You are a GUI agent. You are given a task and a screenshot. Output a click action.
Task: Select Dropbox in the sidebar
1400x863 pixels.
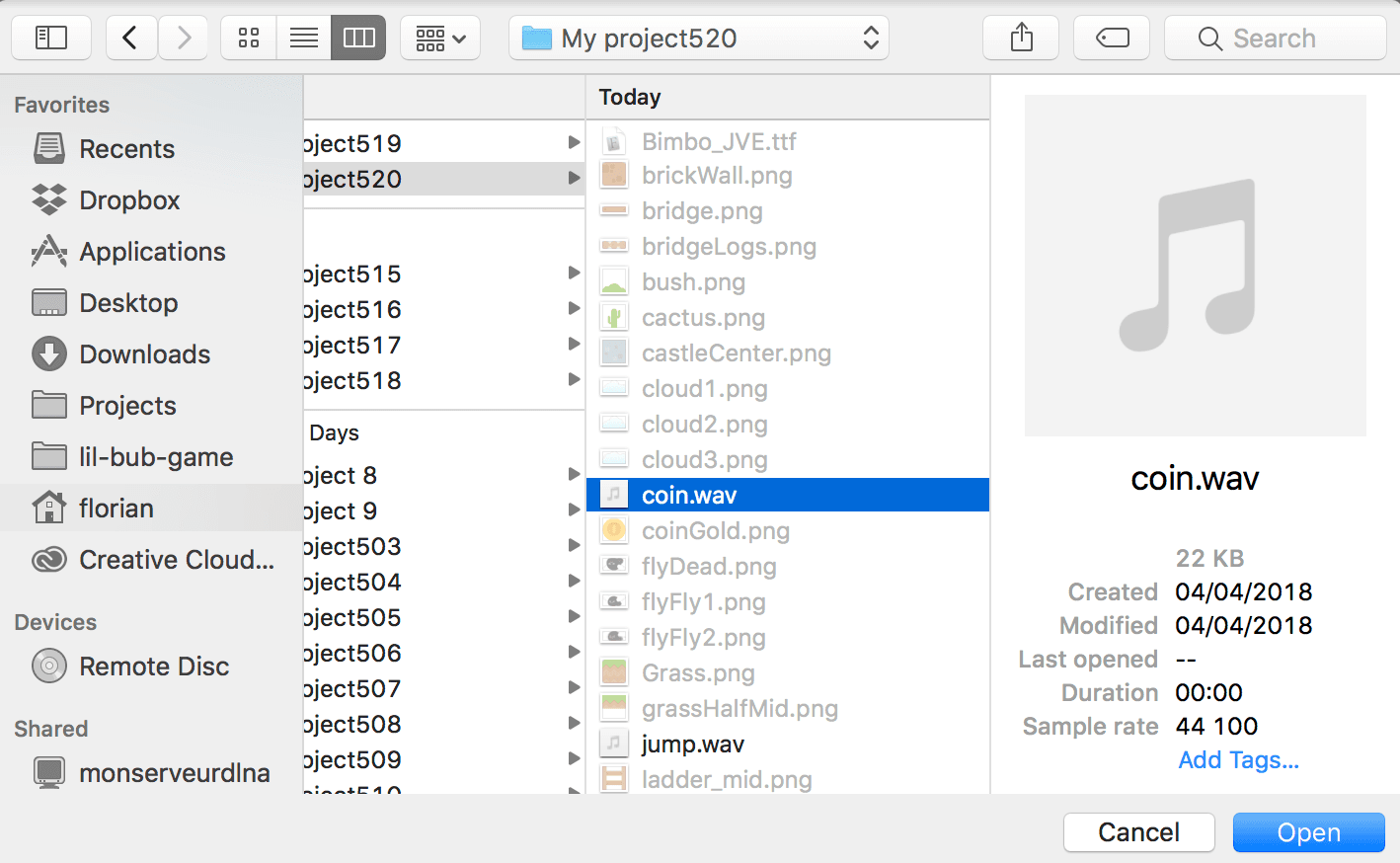click(129, 200)
